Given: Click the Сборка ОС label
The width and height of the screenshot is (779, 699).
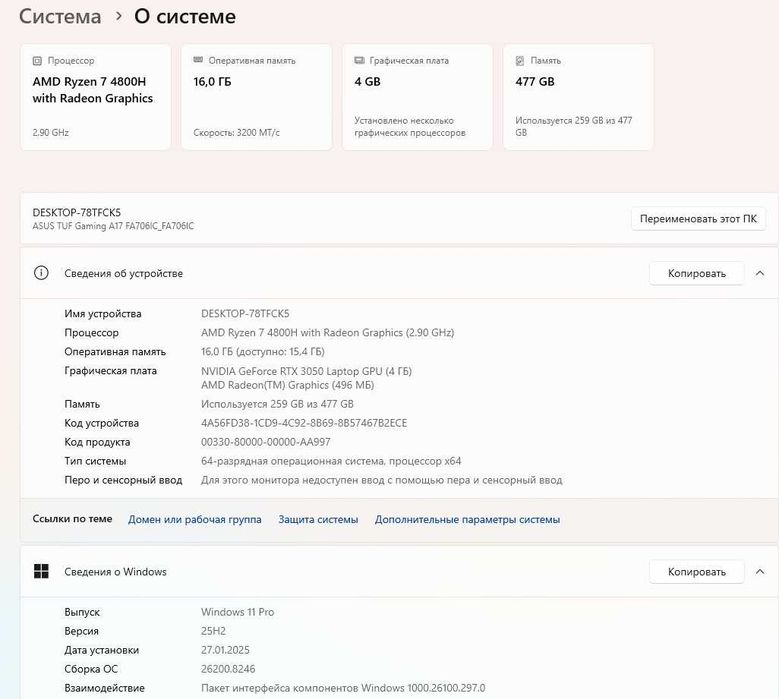Looking at the screenshot, I should pos(91,669).
